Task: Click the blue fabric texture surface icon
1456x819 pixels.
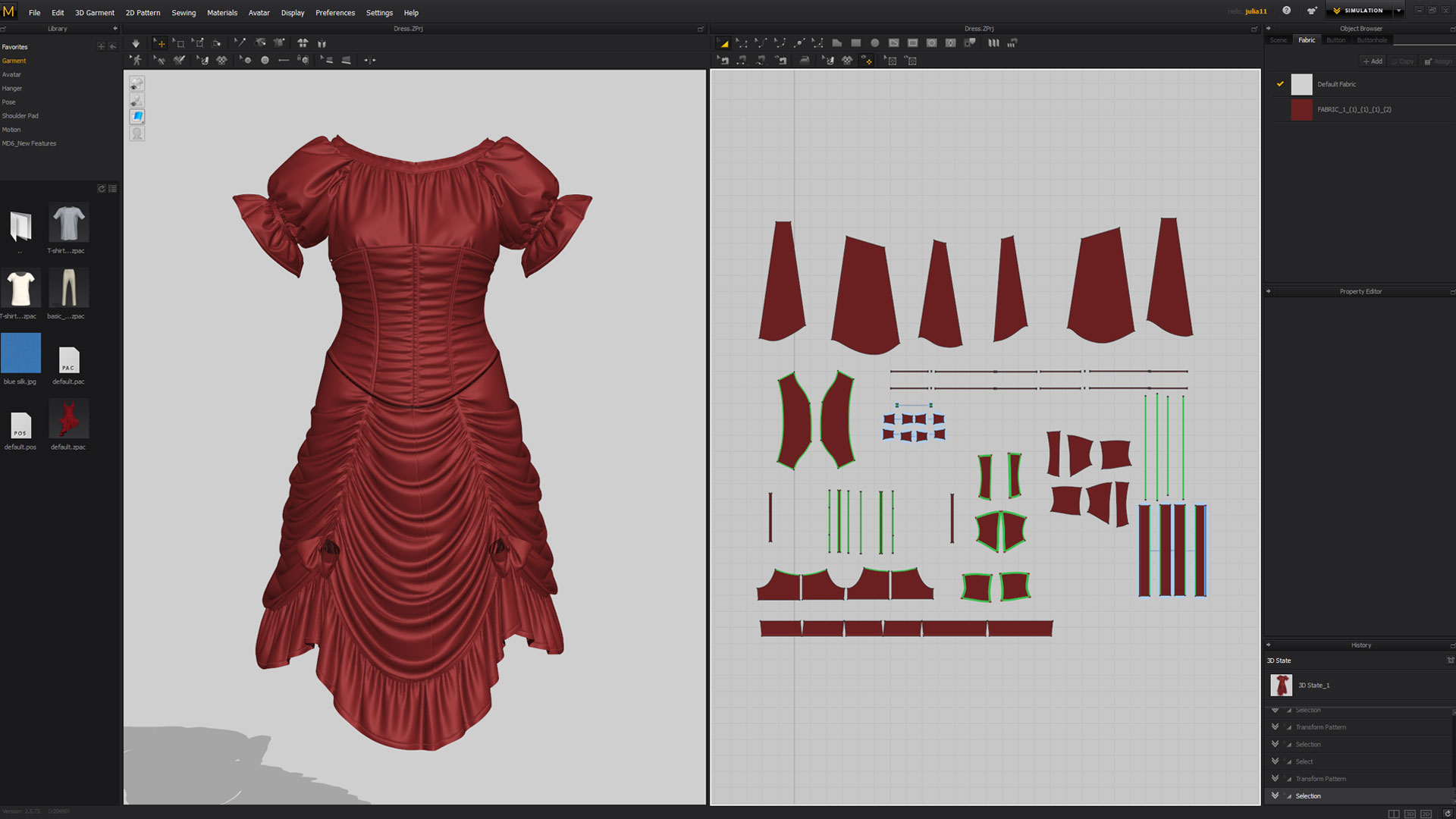Action: pyautogui.click(x=137, y=117)
